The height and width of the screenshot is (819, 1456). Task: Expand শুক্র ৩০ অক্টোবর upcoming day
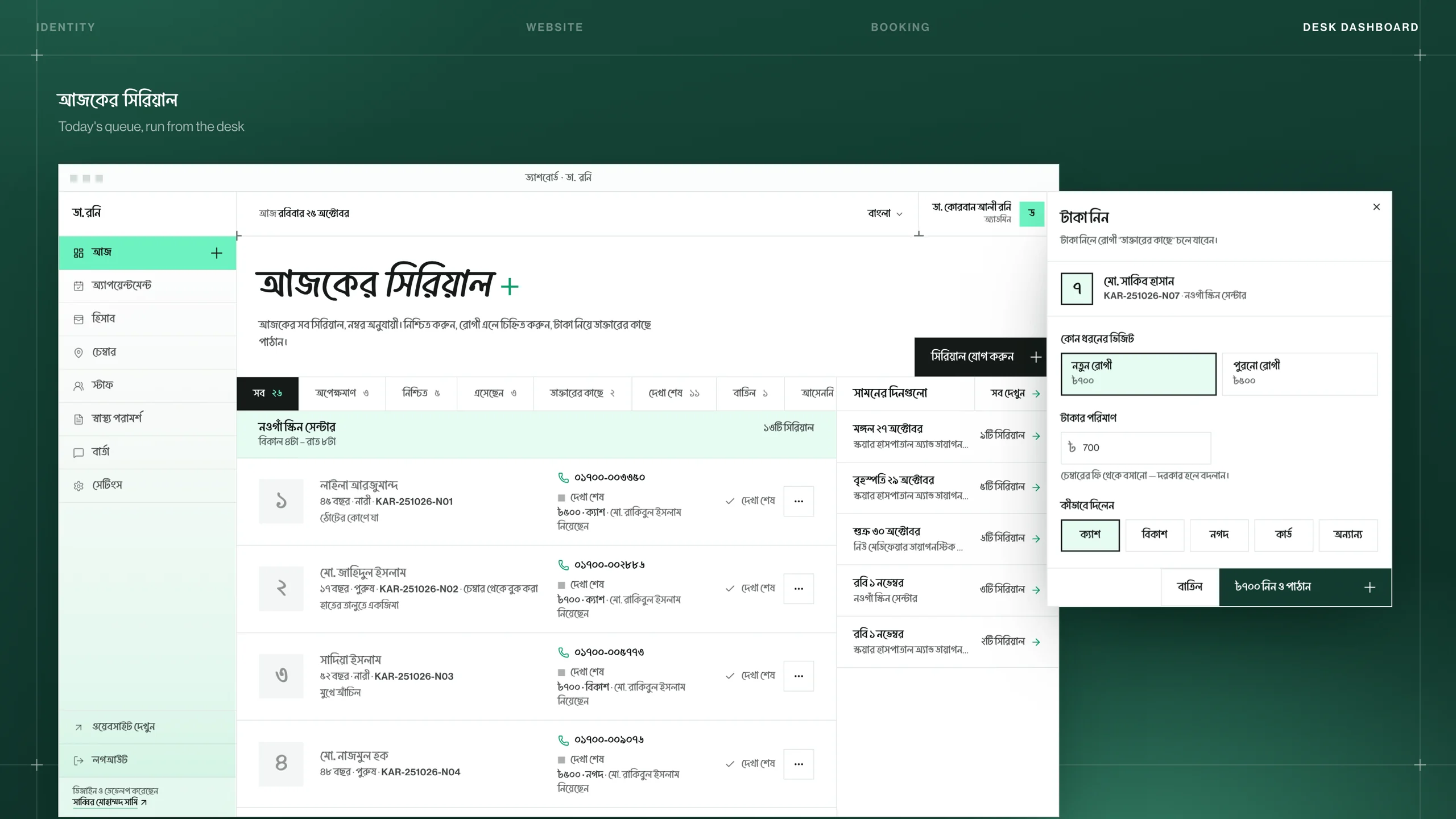coord(947,539)
